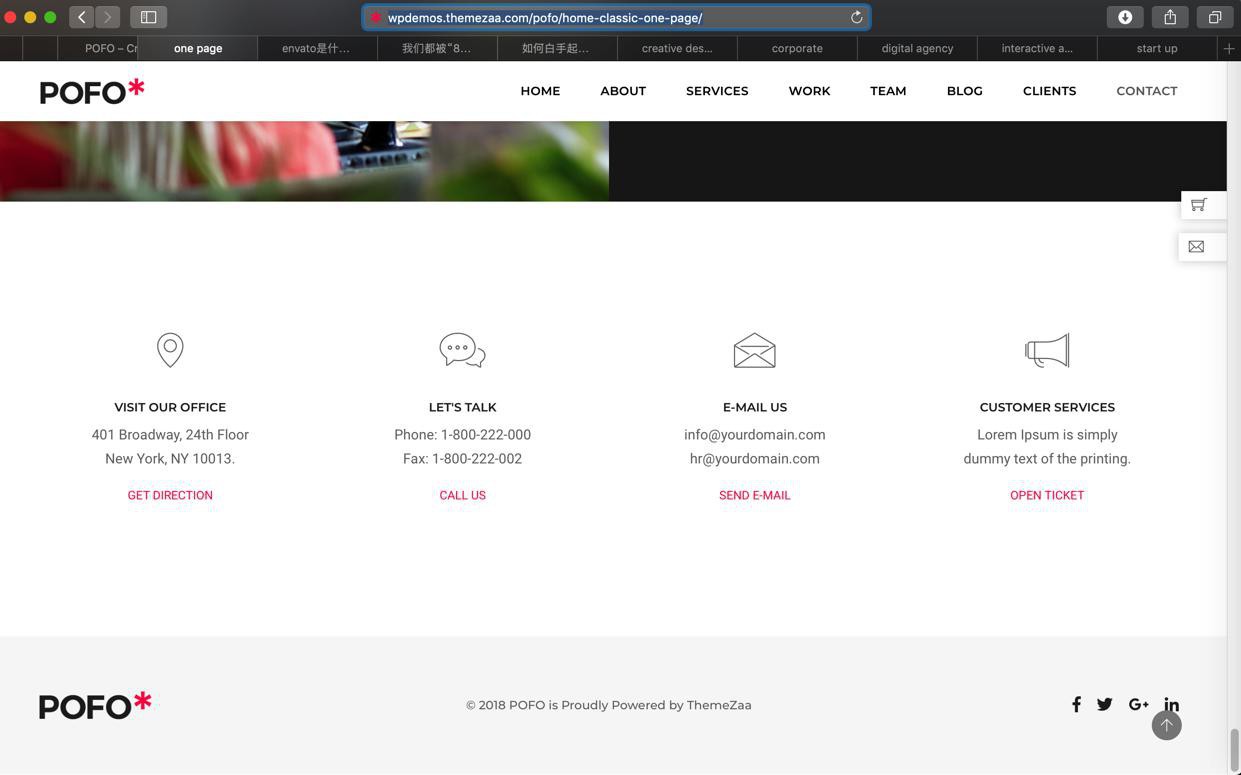Viewport: 1241px width, 775px height.
Task: Go to CONTACT nav item
Action: pyautogui.click(x=1147, y=91)
